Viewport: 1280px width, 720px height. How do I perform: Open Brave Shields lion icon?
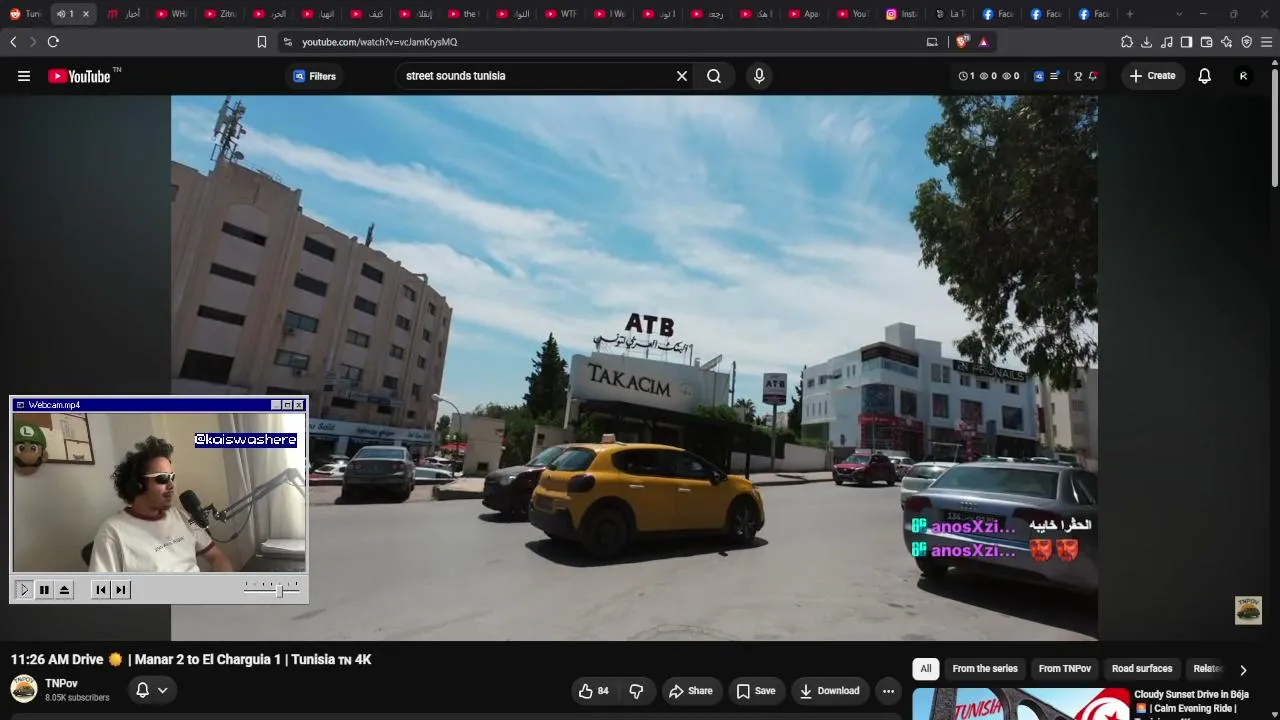coord(963,42)
